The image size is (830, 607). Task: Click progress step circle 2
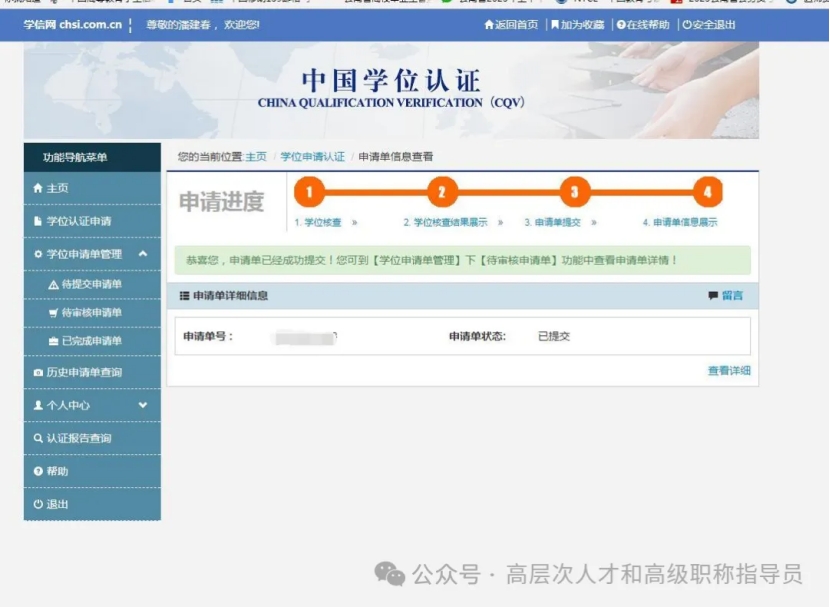pos(442,192)
